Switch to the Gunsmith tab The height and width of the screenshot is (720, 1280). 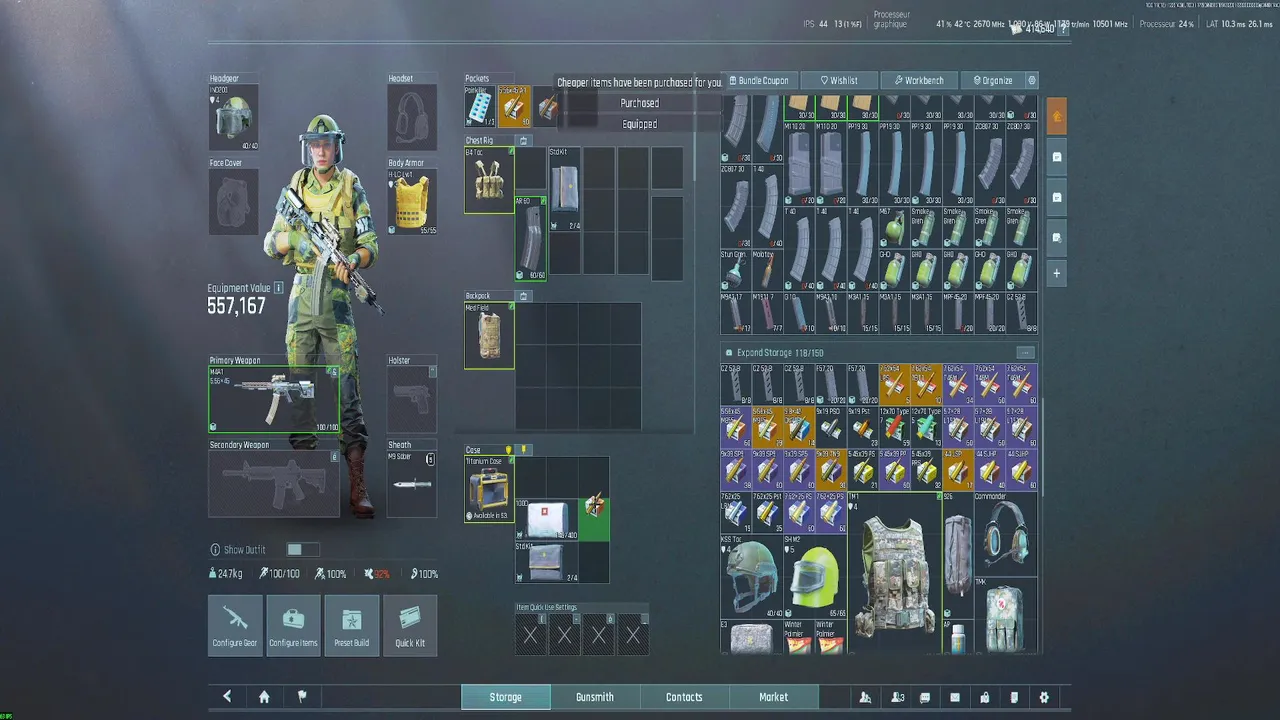pyautogui.click(x=595, y=697)
